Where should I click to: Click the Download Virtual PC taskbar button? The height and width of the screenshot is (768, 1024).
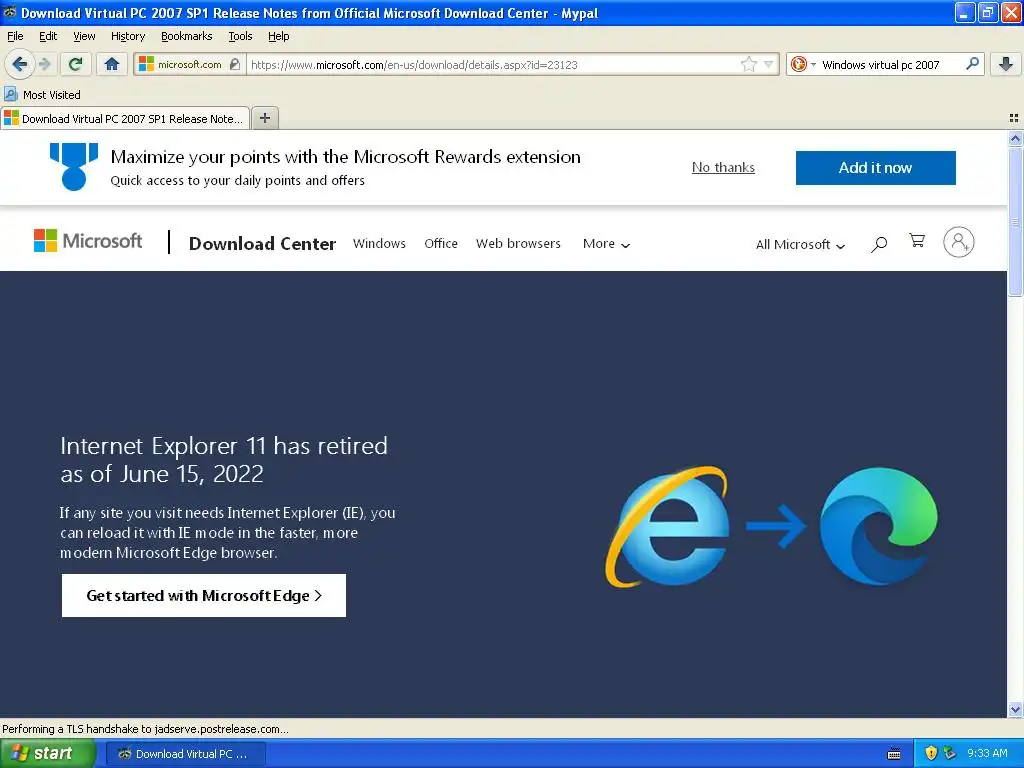pos(185,754)
